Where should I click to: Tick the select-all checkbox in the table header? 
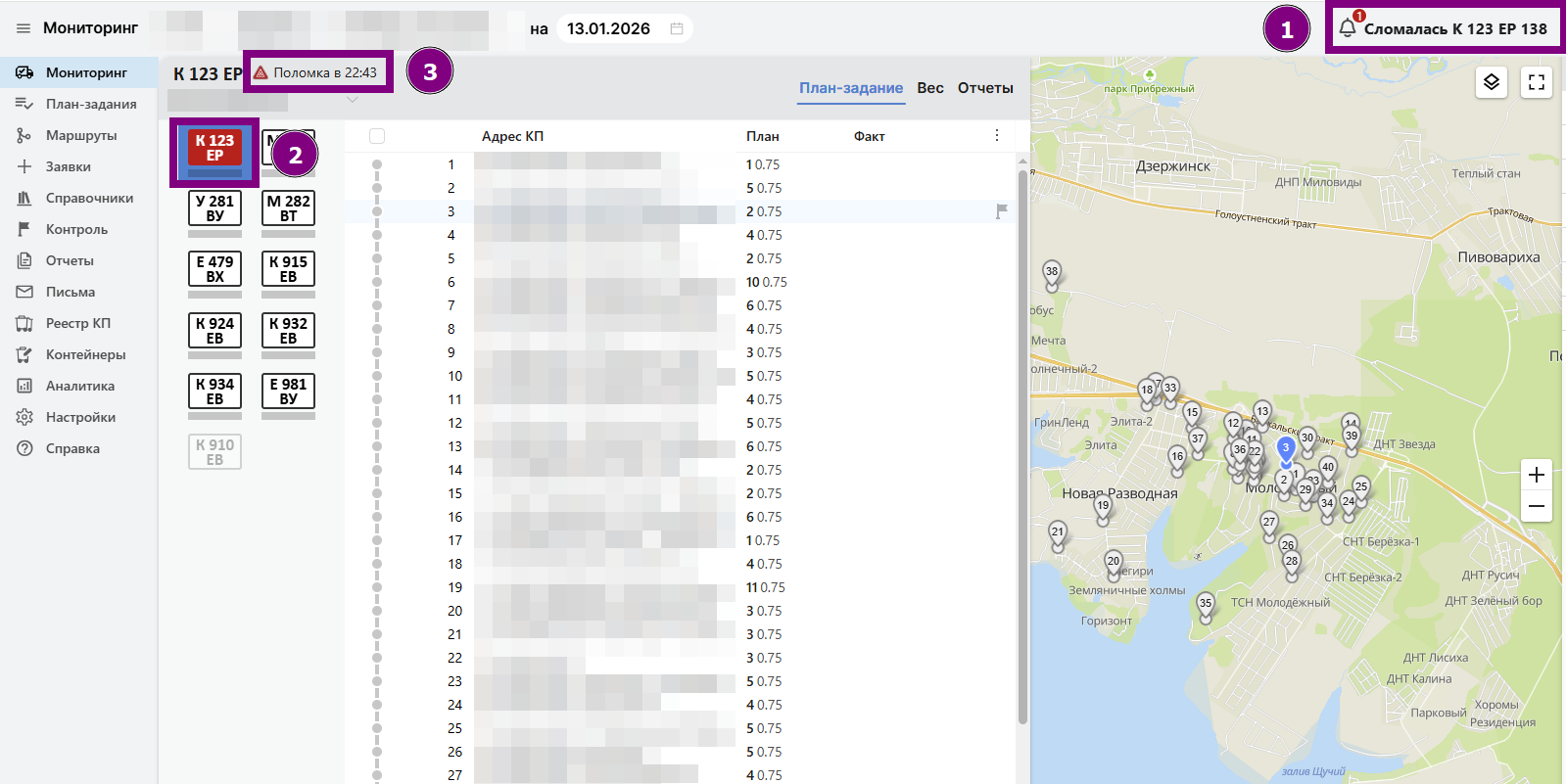pyautogui.click(x=377, y=136)
